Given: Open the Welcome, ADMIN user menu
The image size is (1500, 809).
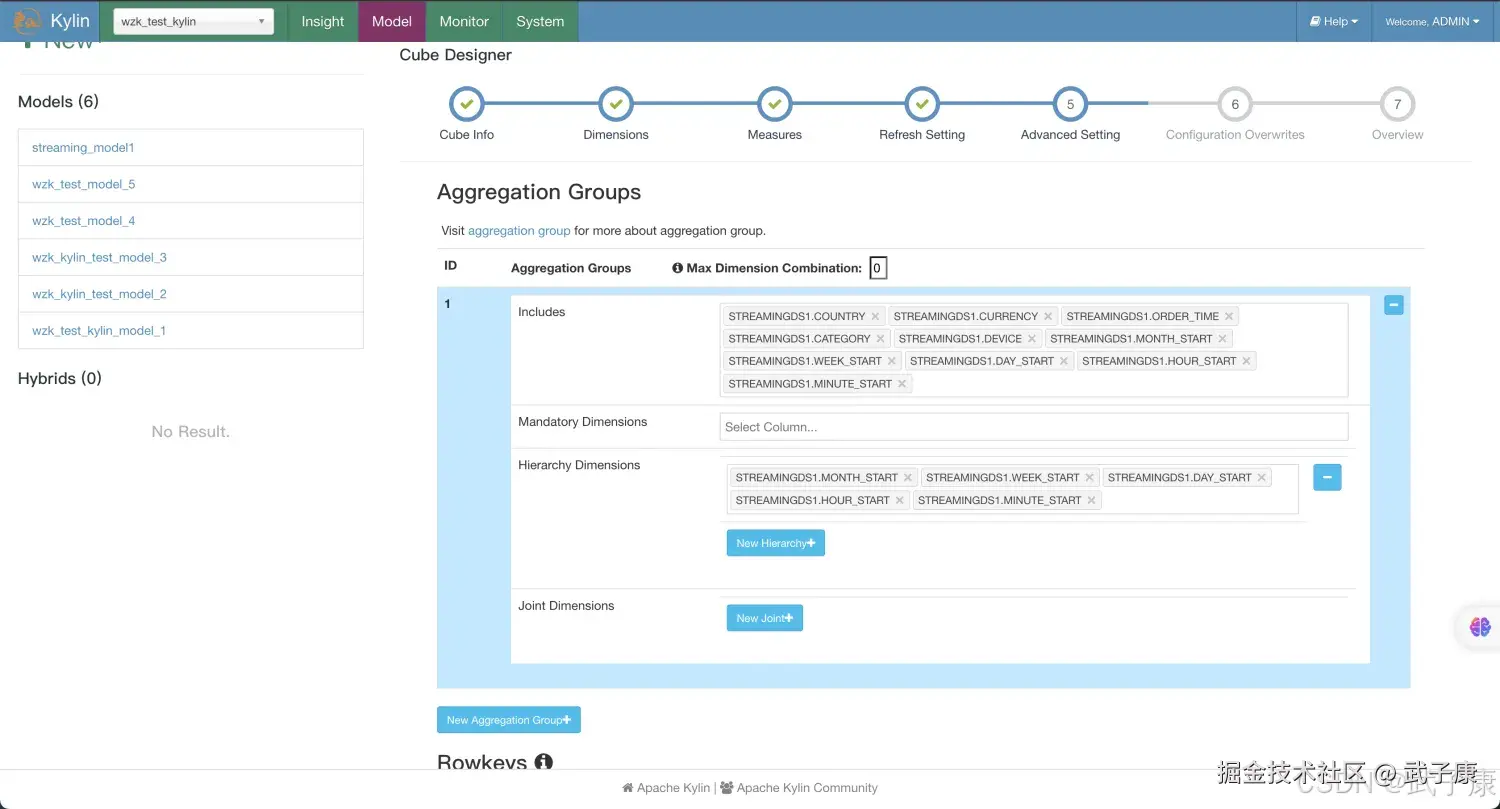Looking at the screenshot, I should click(1432, 21).
